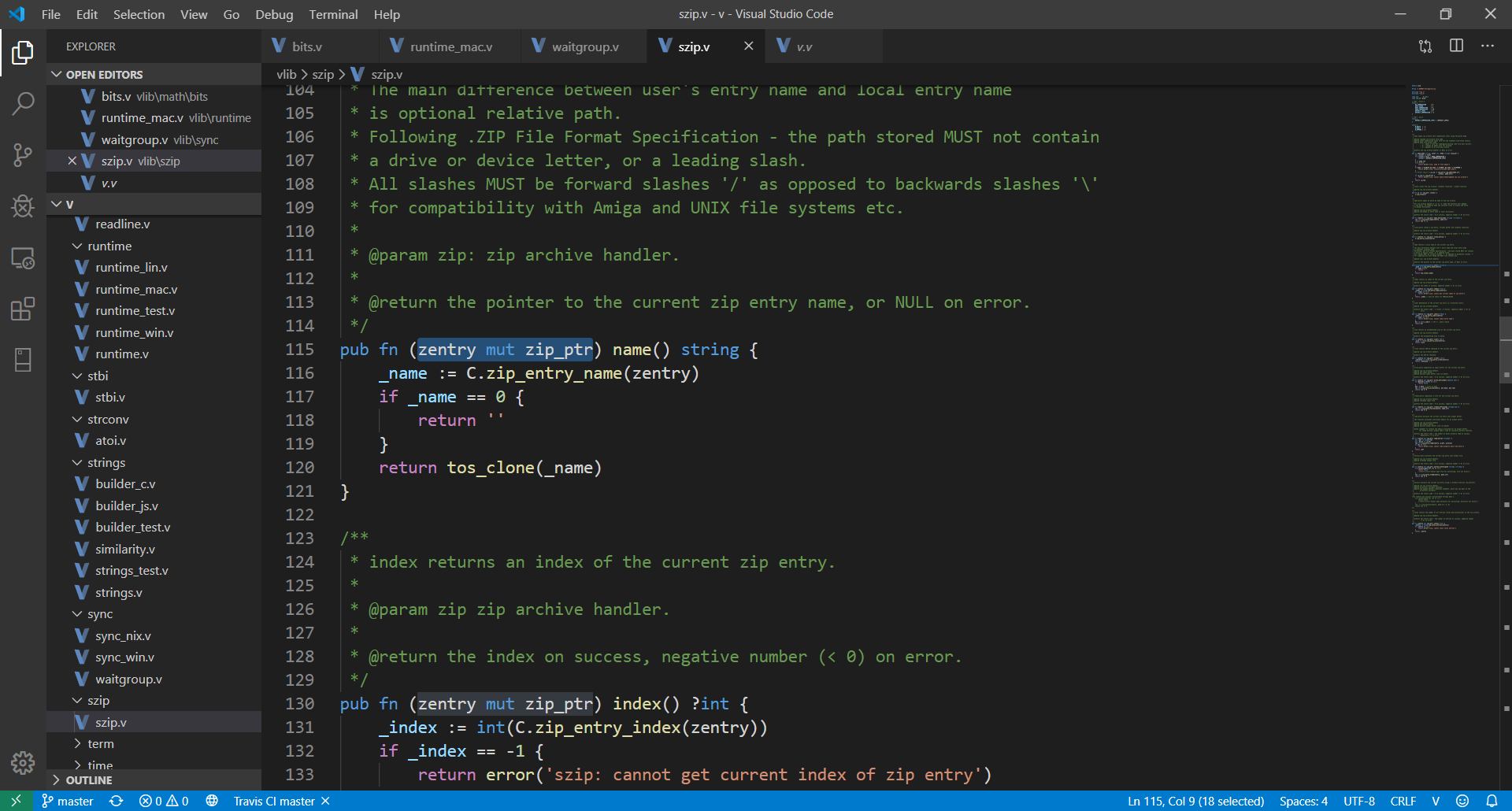This screenshot has height=811, width=1512.
Task: Open runtime_test.v in the file tree
Action: [154, 310]
